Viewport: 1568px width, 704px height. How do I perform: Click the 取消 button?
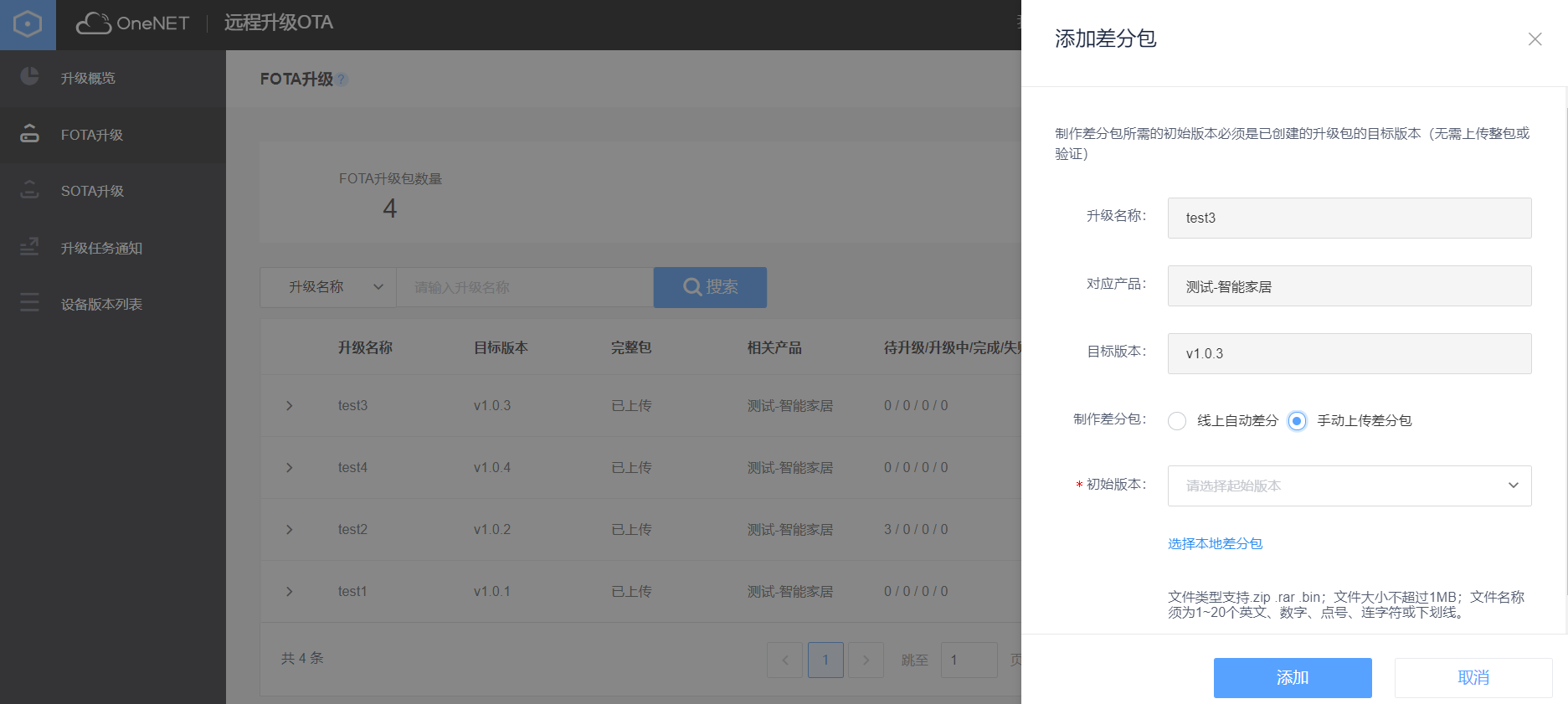(x=1473, y=678)
